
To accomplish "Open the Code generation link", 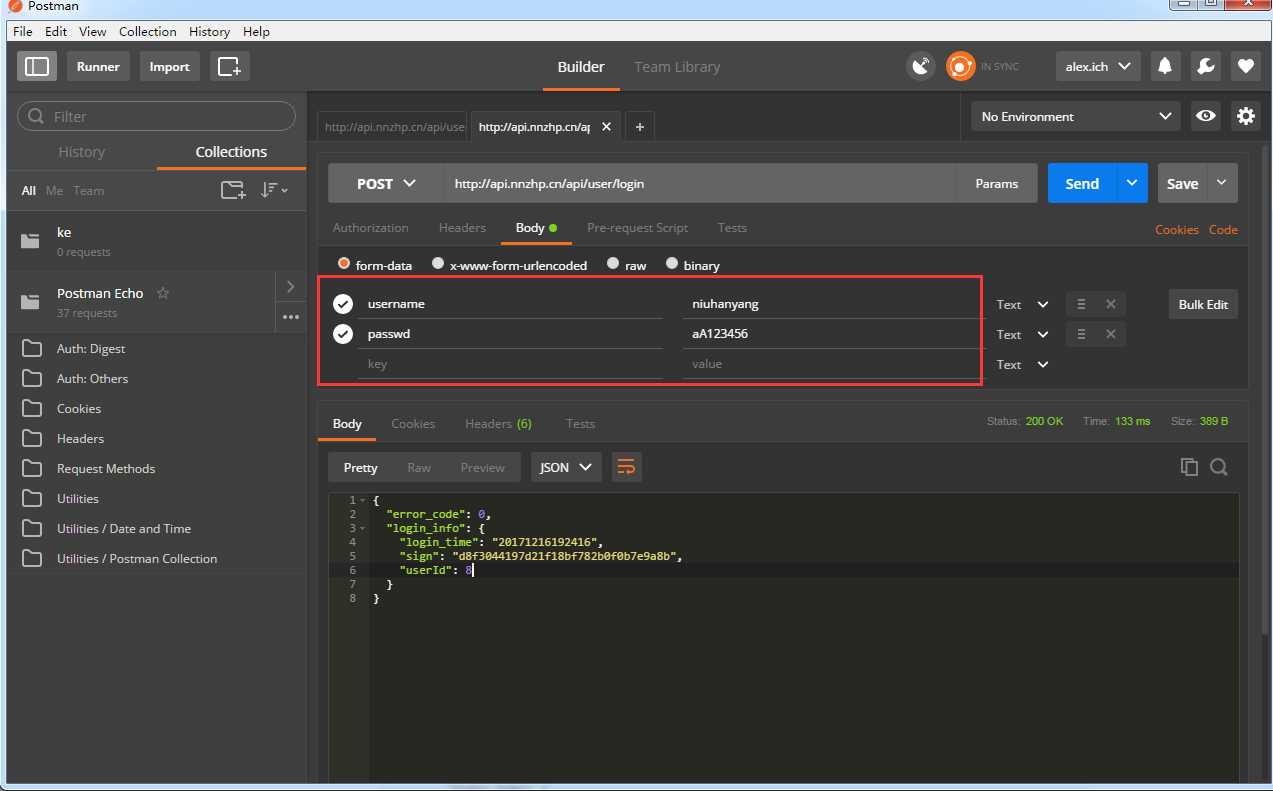I will pos(1223,229).
